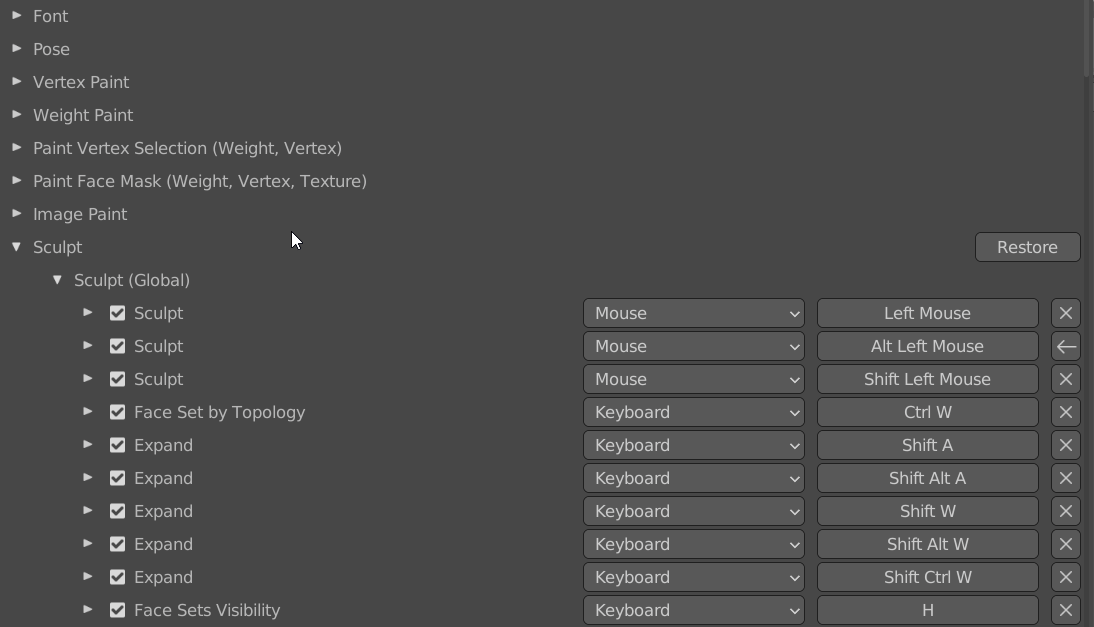The height and width of the screenshot is (627, 1094).
Task: Open Keyboard dropdown for Shift Alt A
Action: pyautogui.click(x=694, y=478)
